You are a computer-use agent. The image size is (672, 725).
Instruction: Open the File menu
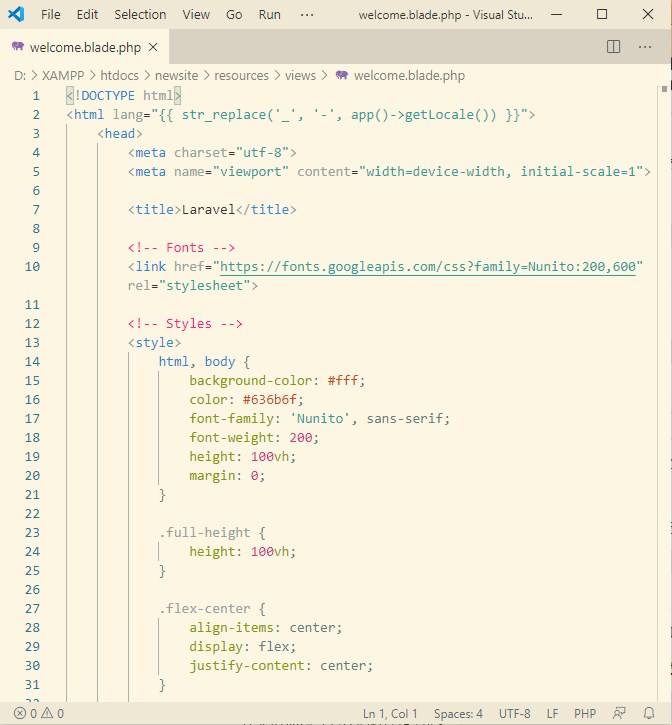(x=51, y=15)
